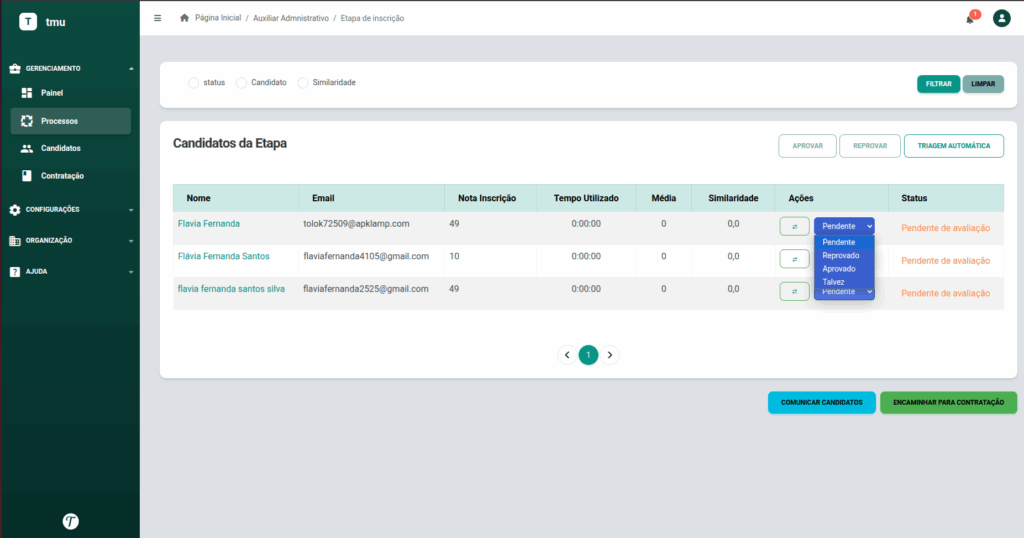Viewport: 1024px width, 538px height.
Task: Select the Candidato filter radio button
Action: (x=242, y=83)
